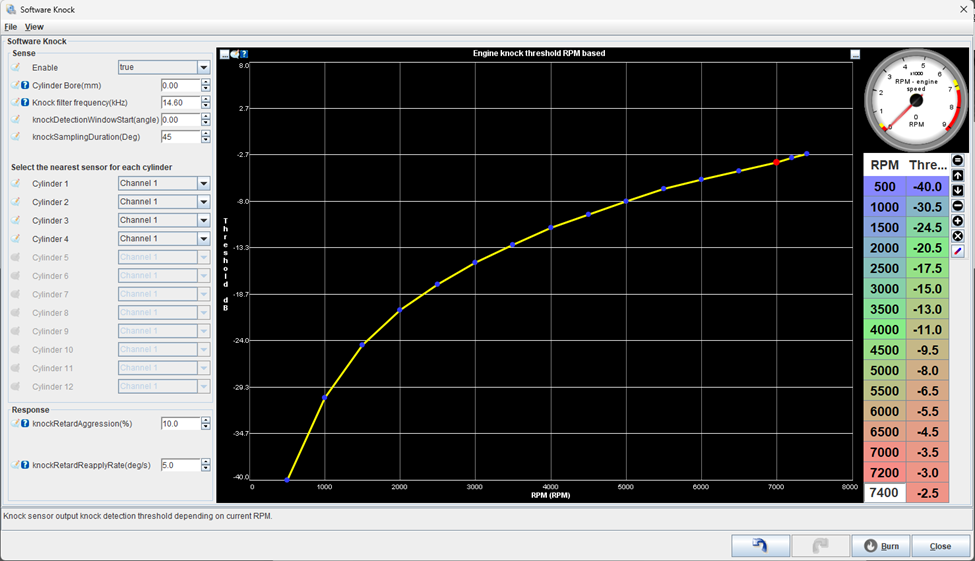975x561 pixels.
Task: Click the up arrow icon beside the threshold table
Action: [958, 176]
